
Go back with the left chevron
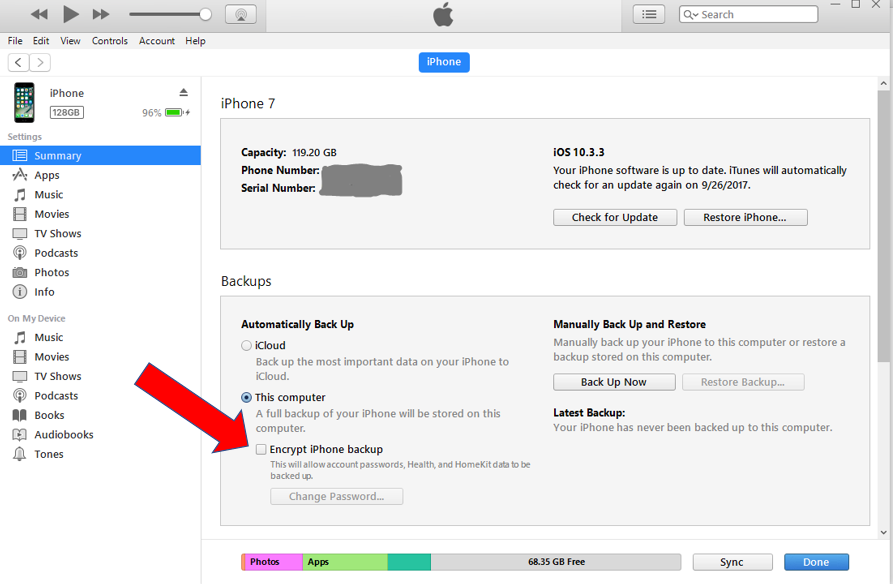click(18, 62)
